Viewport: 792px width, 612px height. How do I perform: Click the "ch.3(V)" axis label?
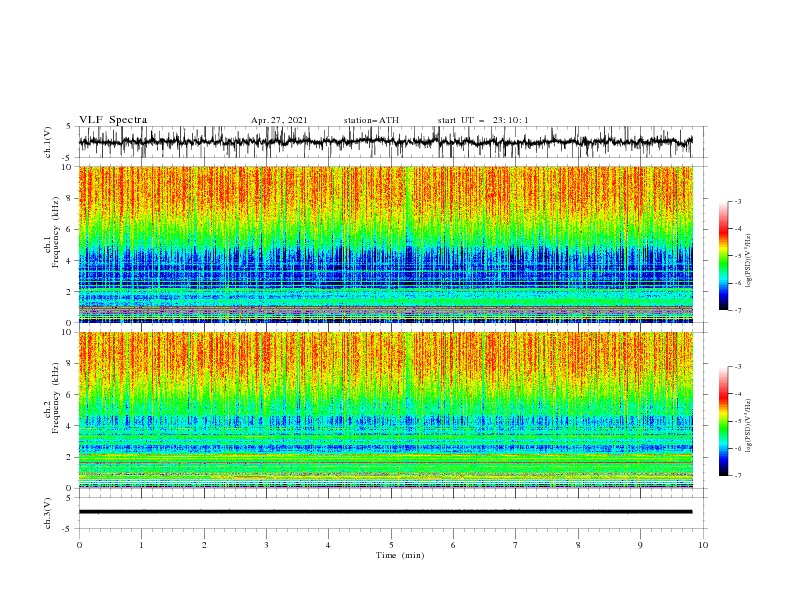(48, 513)
